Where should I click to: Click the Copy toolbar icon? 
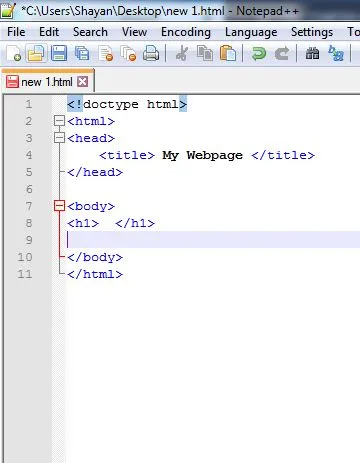pos(205,53)
